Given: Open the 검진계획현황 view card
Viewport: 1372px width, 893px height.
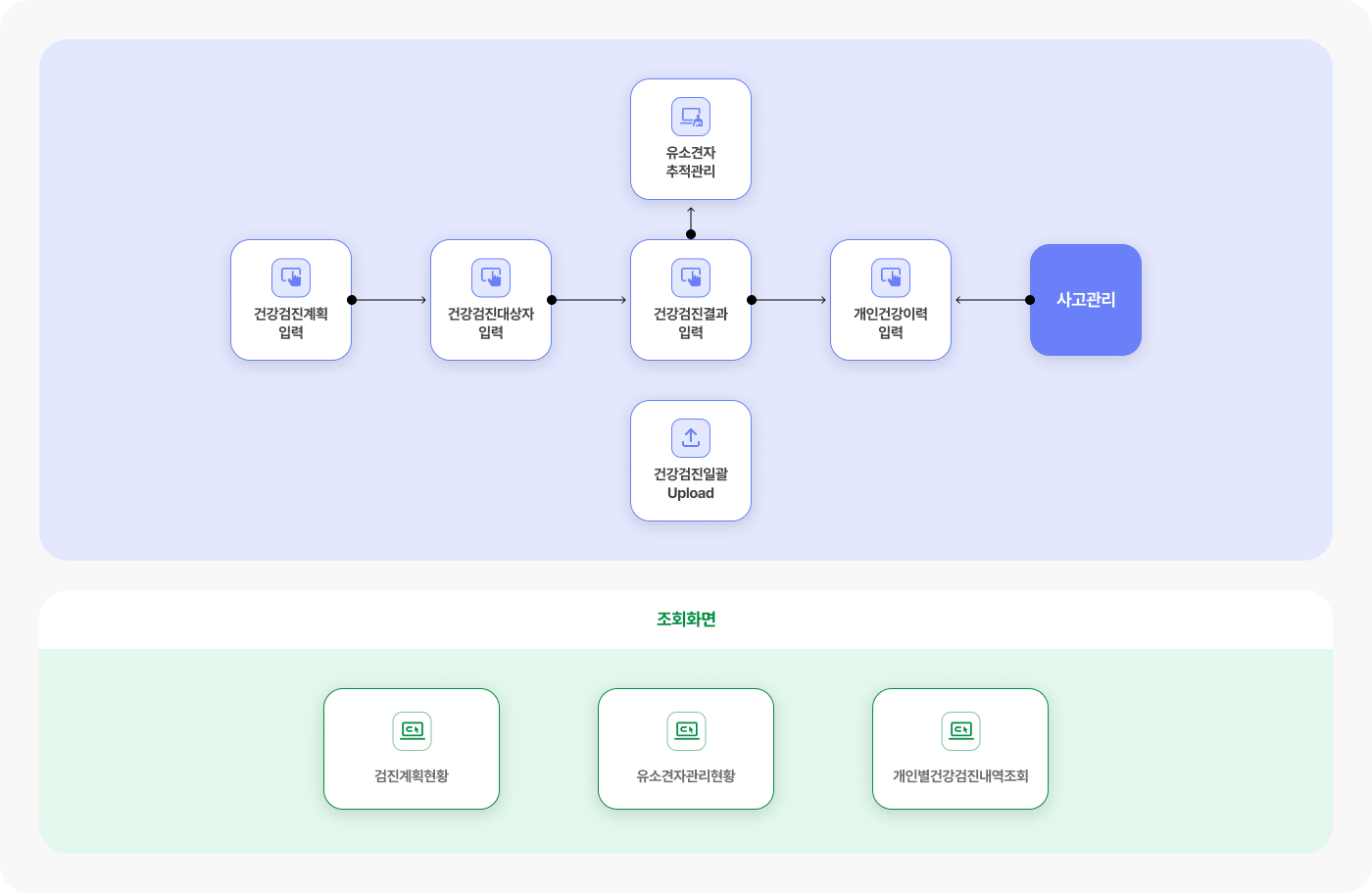Looking at the screenshot, I should point(412,749).
